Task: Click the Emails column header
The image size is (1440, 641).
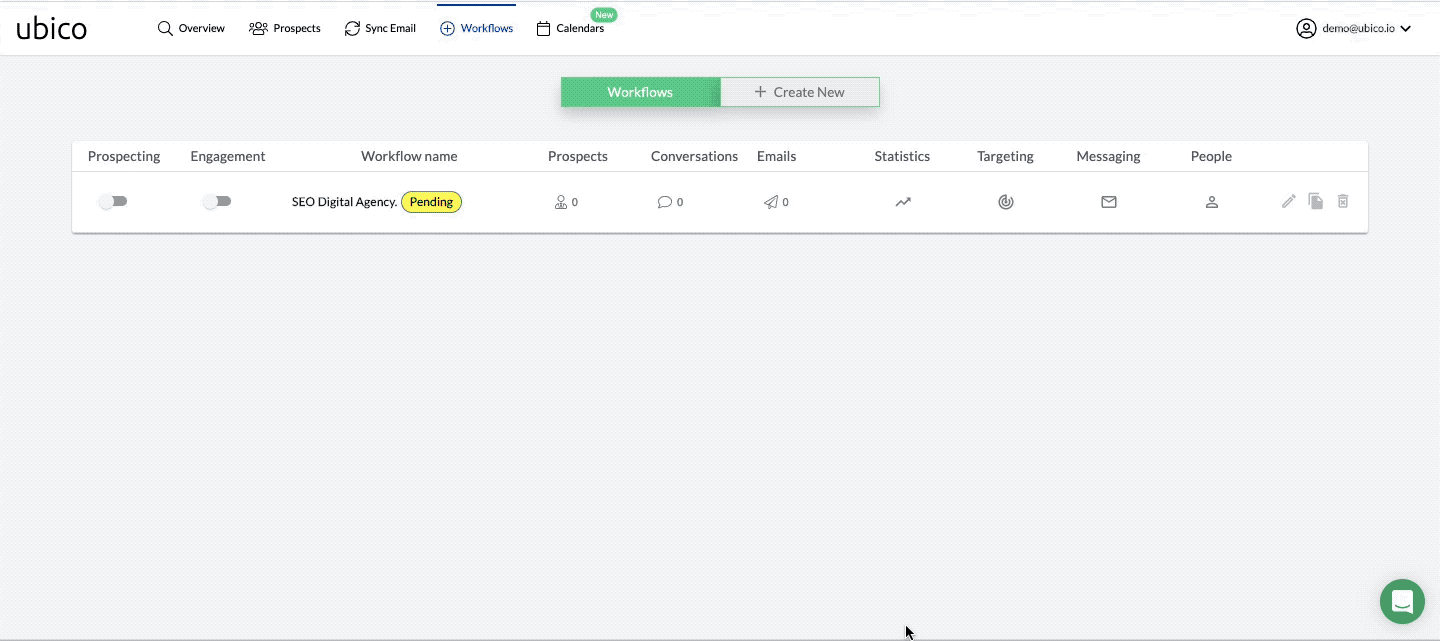Action: point(777,156)
